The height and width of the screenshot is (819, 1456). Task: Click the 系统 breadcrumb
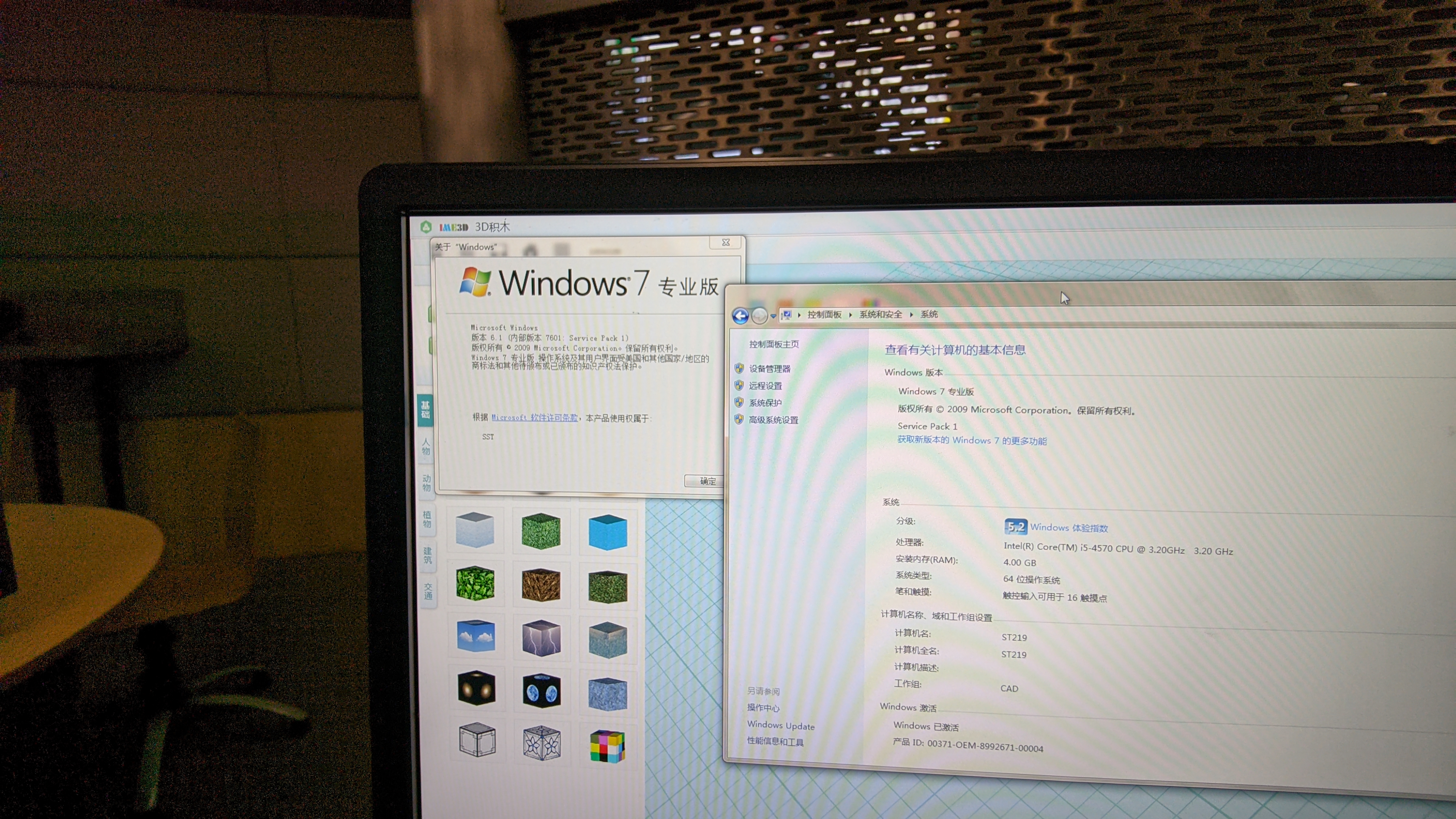pyautogui.click(x=929, y=314)
